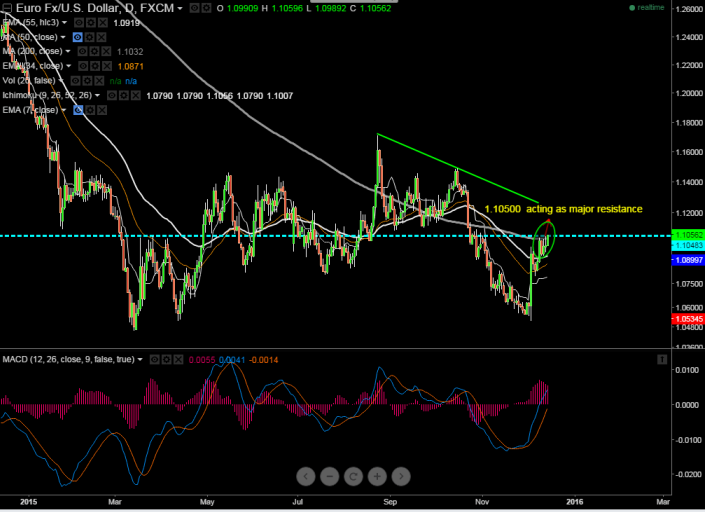The height and width of the screenshot is (512, 705).
Task: Open dropdown arrow beside Euro Fx/U.S. Dollar title
Action: (180, 9)
